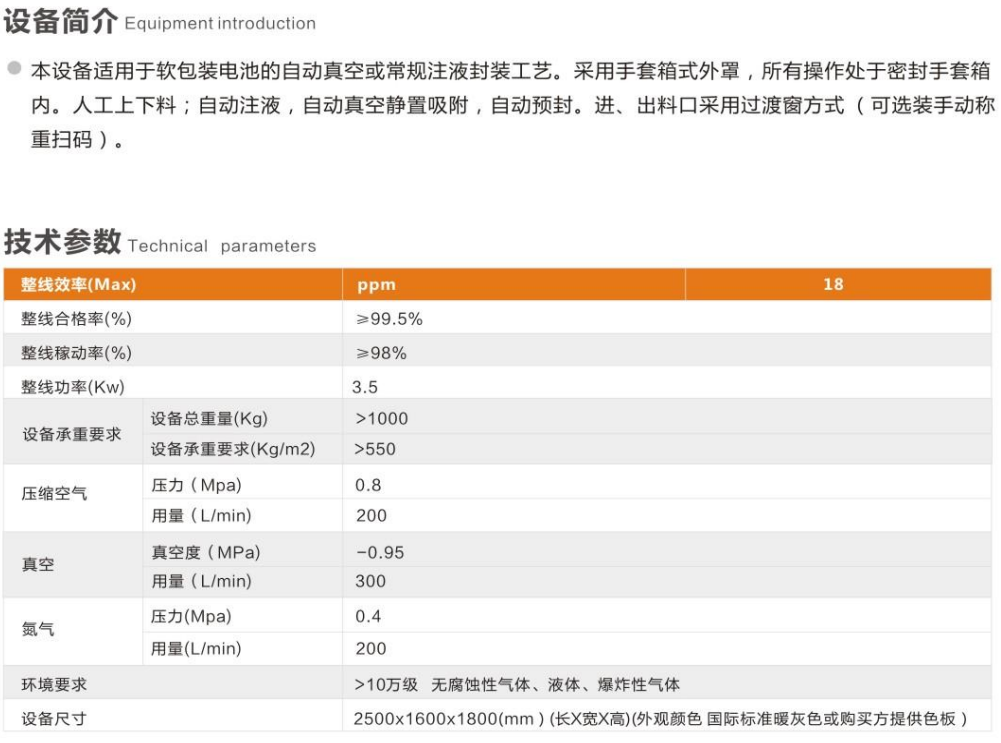Click the gray bullet before the introduction paragraph

coord(14,69)
